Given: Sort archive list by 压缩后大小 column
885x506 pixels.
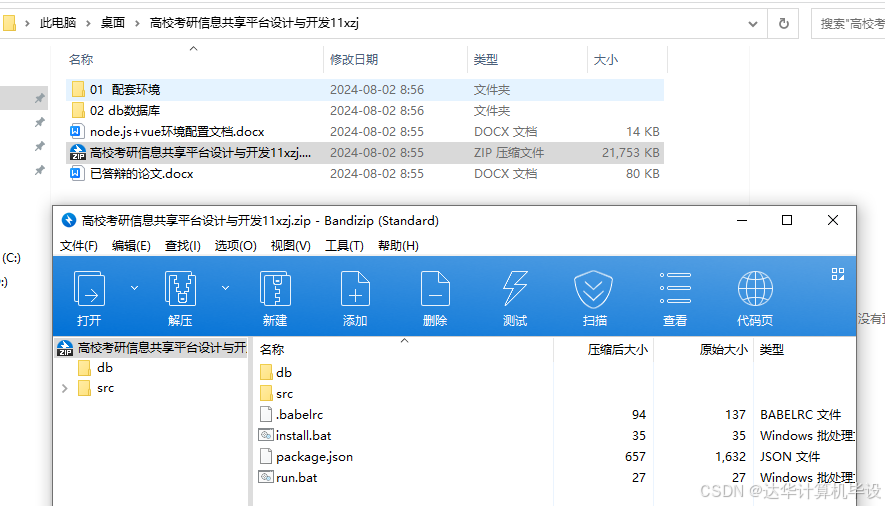Looking at the screenshot, I should [617, 350].
